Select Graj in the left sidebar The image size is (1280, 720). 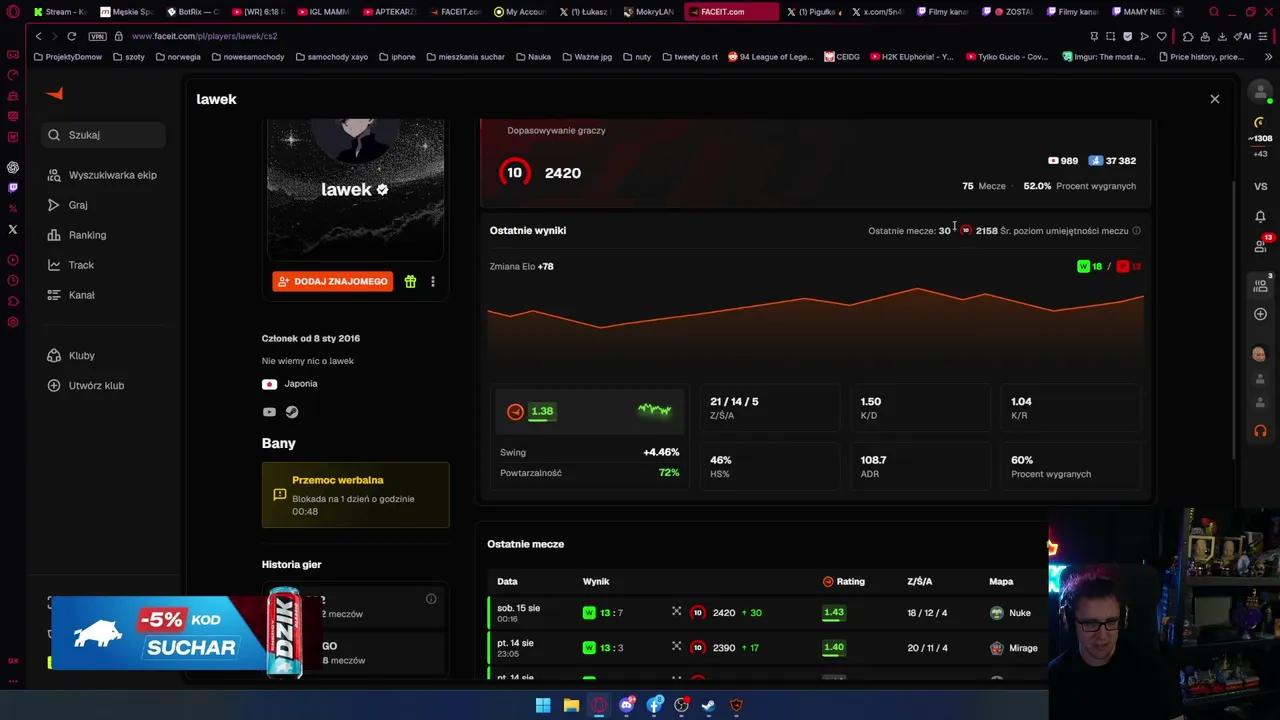[67, 205]
